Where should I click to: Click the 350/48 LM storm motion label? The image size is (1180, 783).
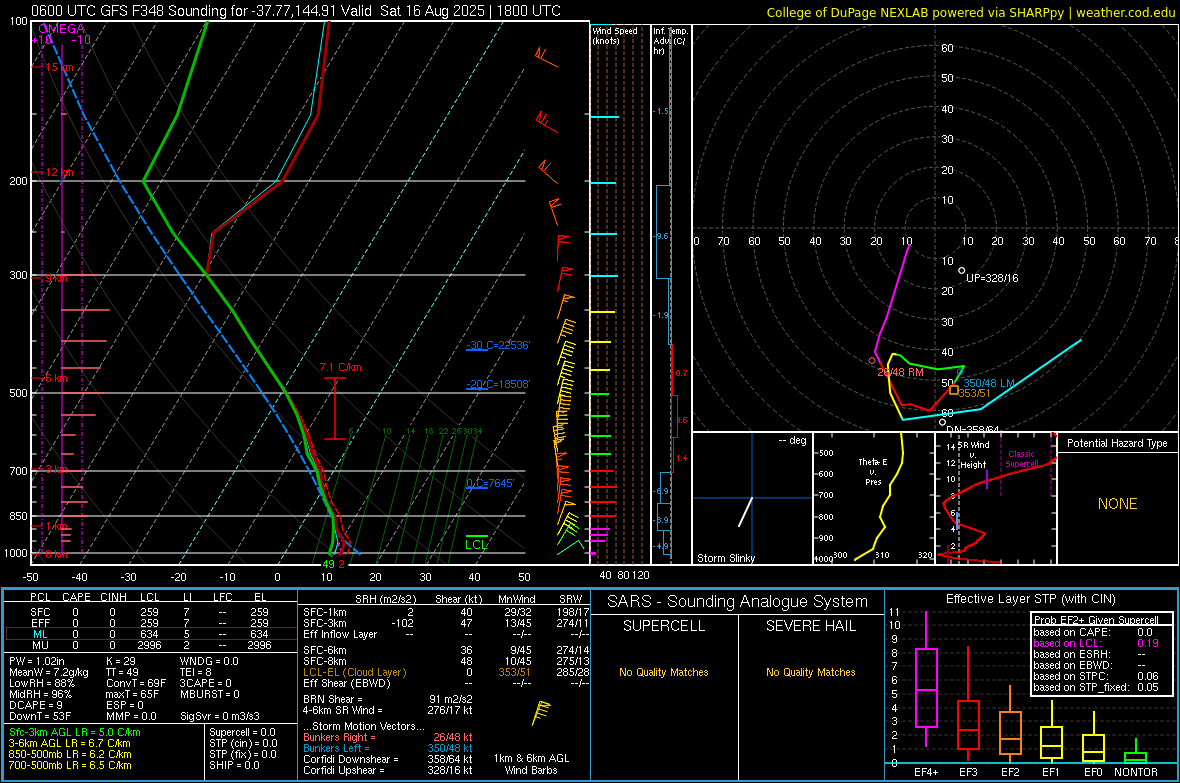pyautogui.click(x=989, y=383)
